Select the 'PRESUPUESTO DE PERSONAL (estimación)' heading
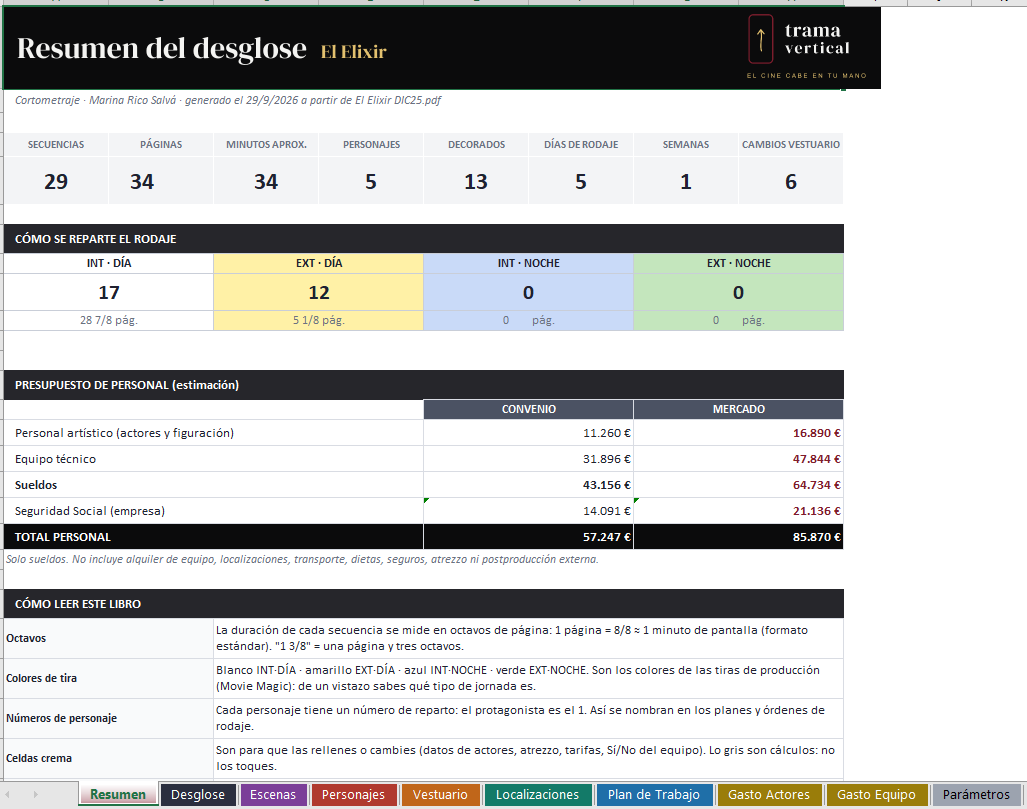Viewport: 1027px width, 809px height. [423, 385]
